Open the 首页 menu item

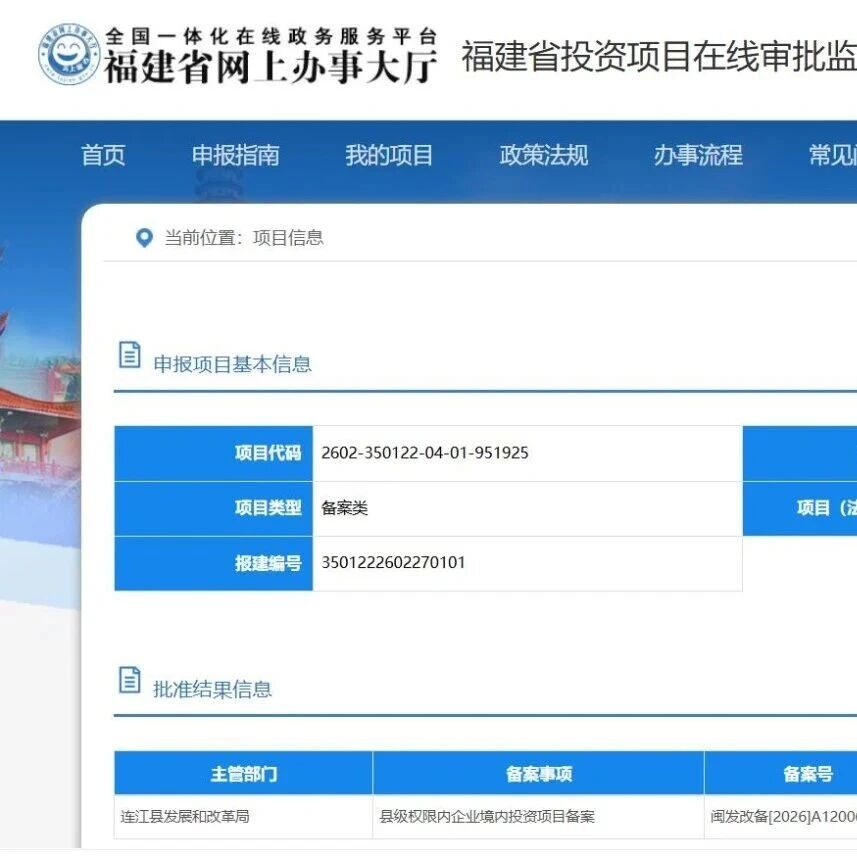tap(103, 155)
